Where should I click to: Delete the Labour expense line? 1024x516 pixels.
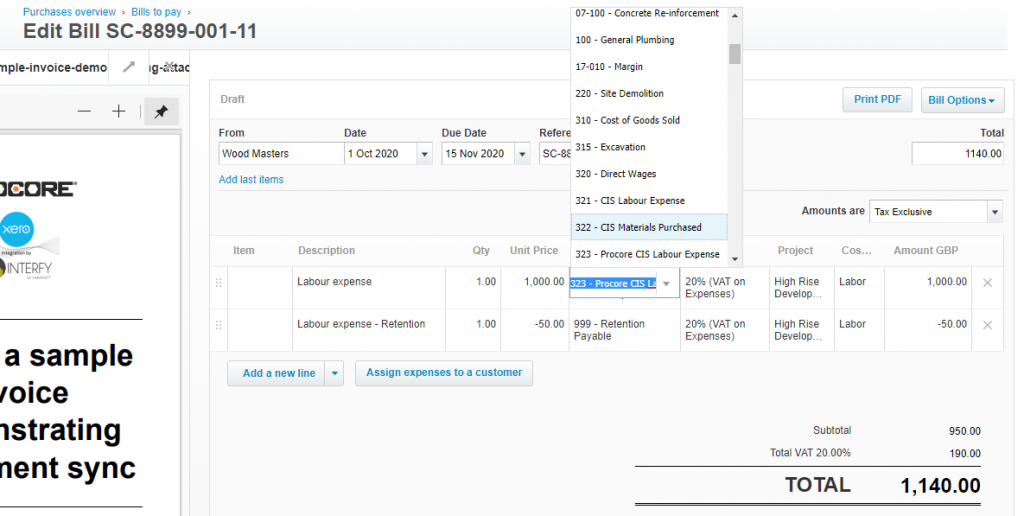(x=987, y=283)
